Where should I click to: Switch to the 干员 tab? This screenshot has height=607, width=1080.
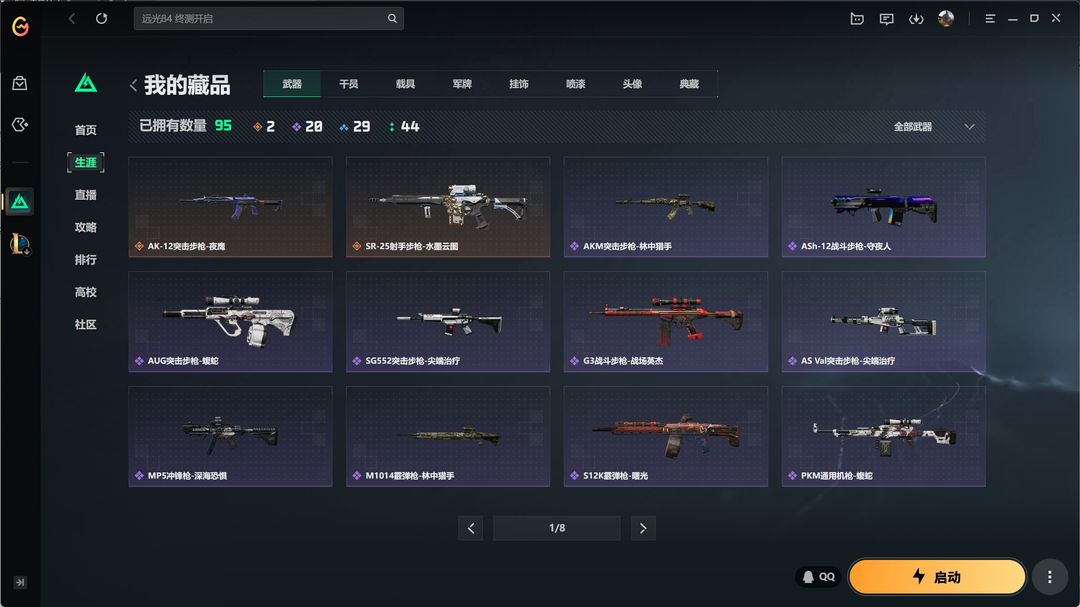[x=349, y=84]
